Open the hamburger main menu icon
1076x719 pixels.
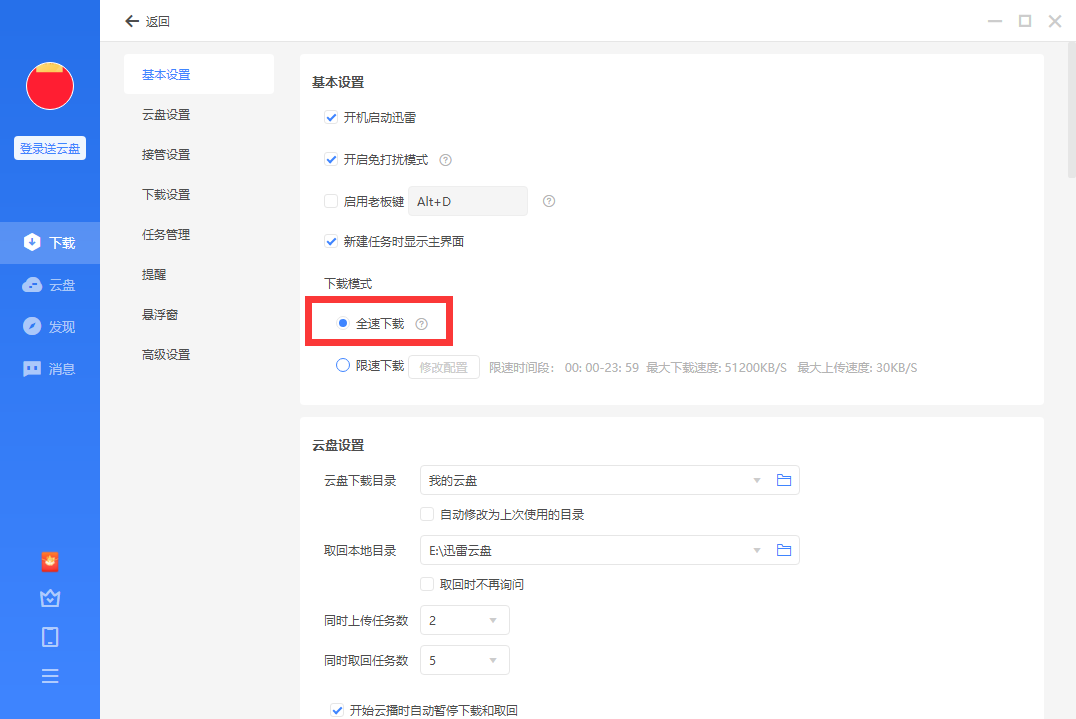click(x=50, y=676)
